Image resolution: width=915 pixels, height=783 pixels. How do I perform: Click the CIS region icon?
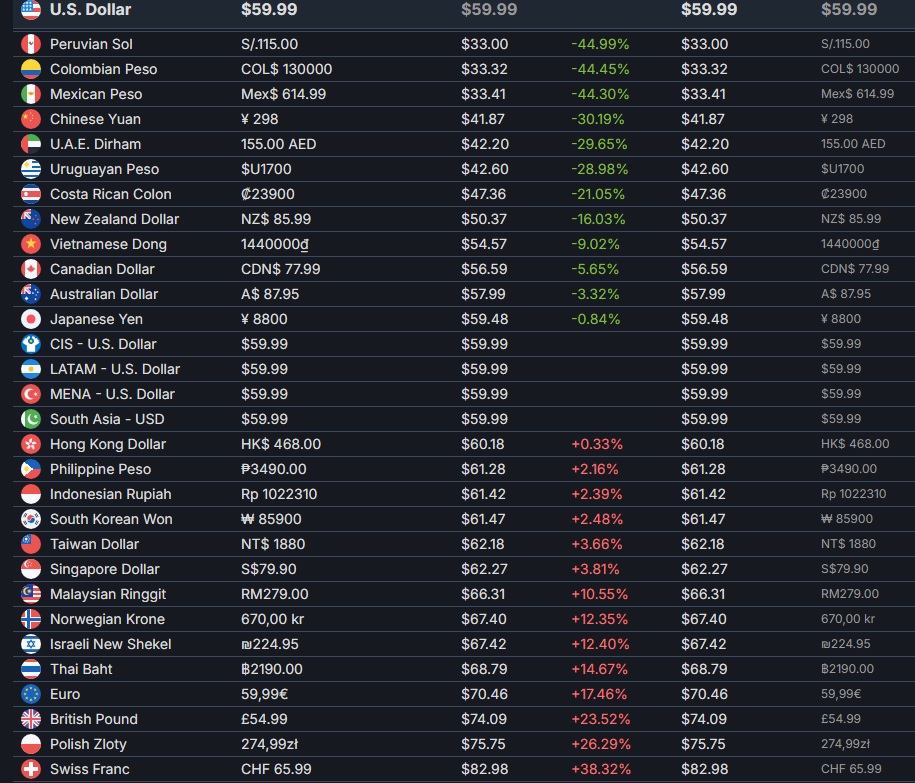pyautogui.click(x=31, y=344)
